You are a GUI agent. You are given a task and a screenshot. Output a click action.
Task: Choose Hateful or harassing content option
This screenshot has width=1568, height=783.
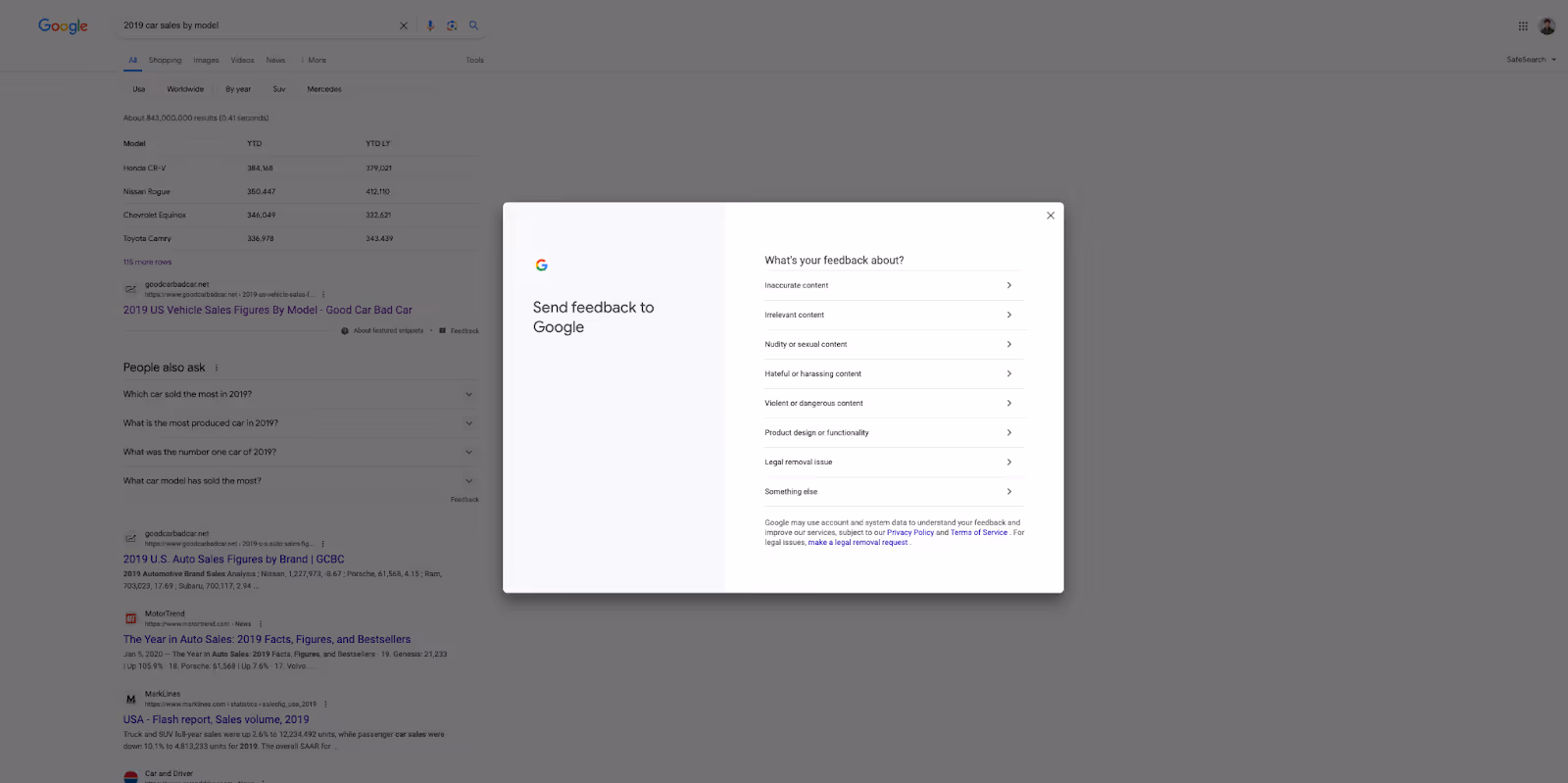tap(893, 373)
